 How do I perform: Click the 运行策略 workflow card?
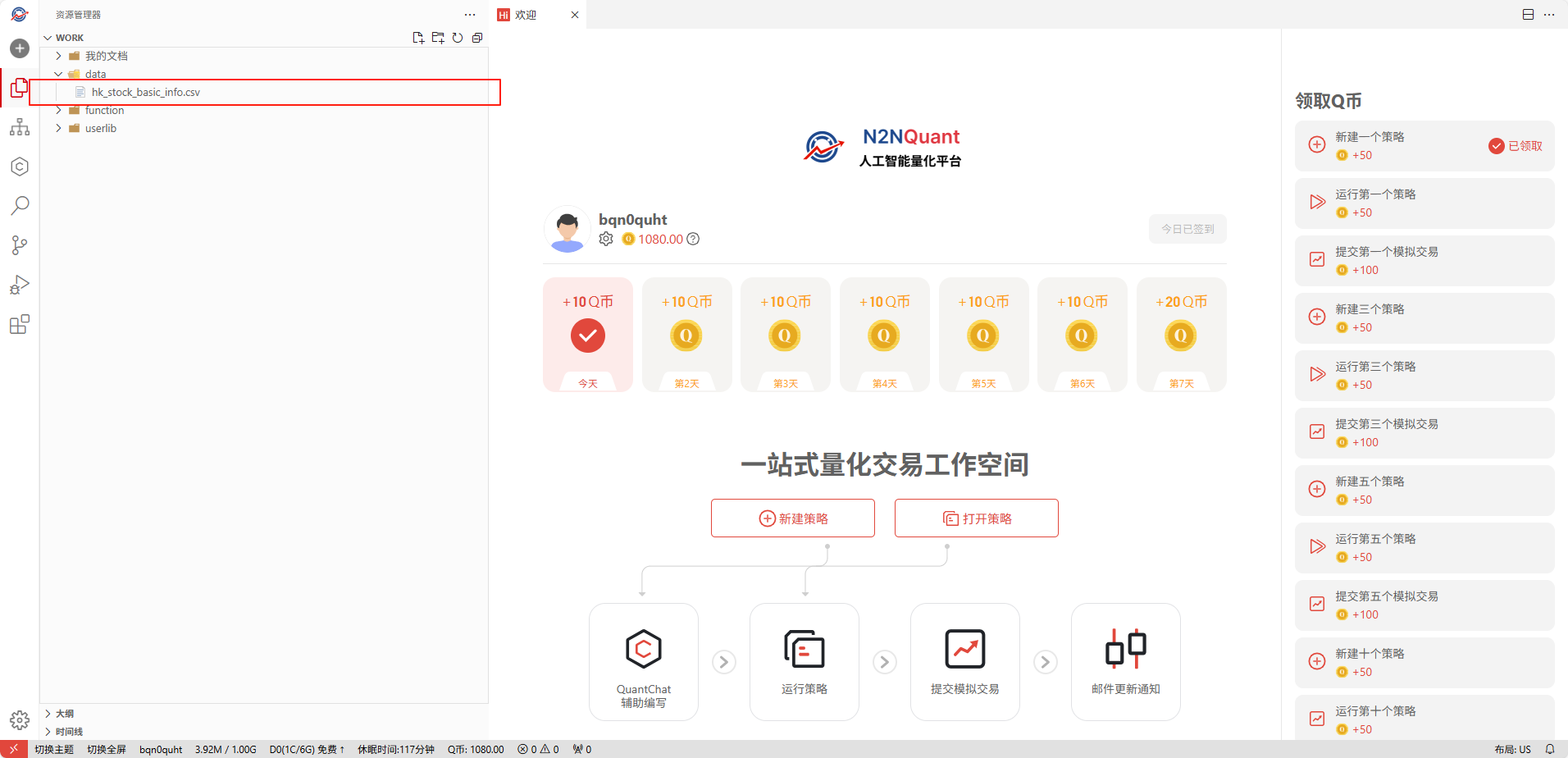pyautogui.click(x=805, y=662)
